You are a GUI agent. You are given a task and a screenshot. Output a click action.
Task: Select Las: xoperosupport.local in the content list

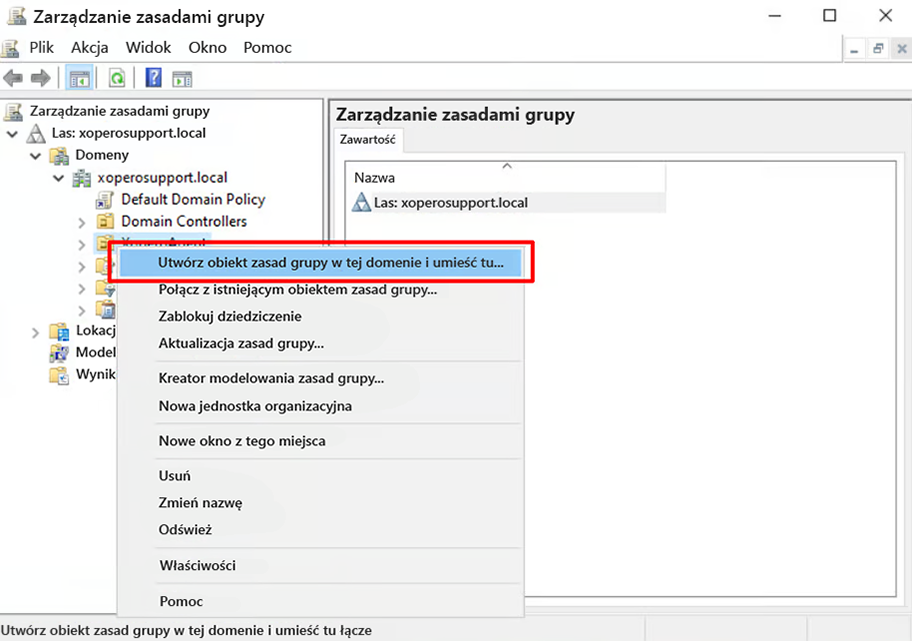click(x=450, y=202)
